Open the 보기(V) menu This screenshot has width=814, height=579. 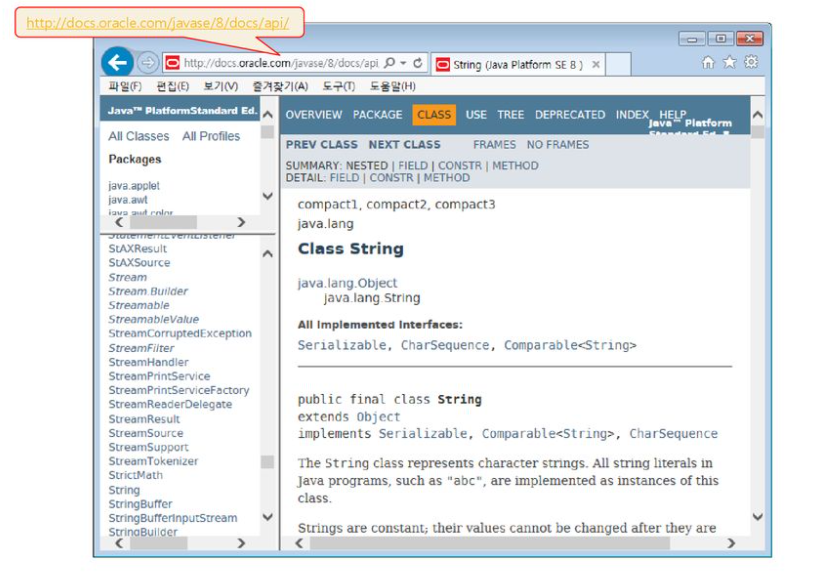pyautogui.click(x=221, y=86)
